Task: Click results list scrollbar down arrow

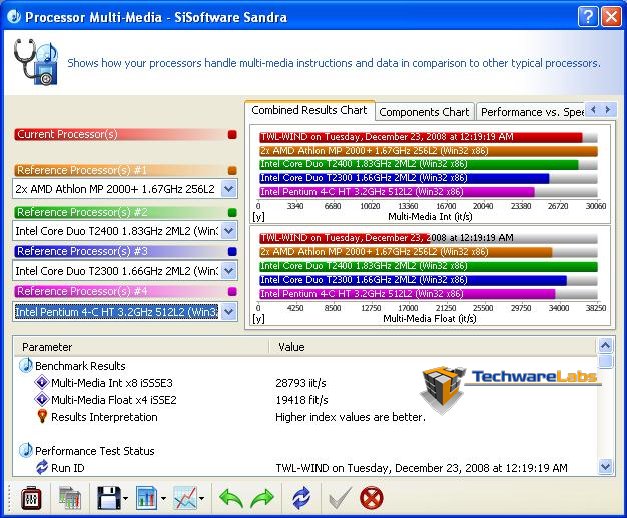Action: [605, 466]
